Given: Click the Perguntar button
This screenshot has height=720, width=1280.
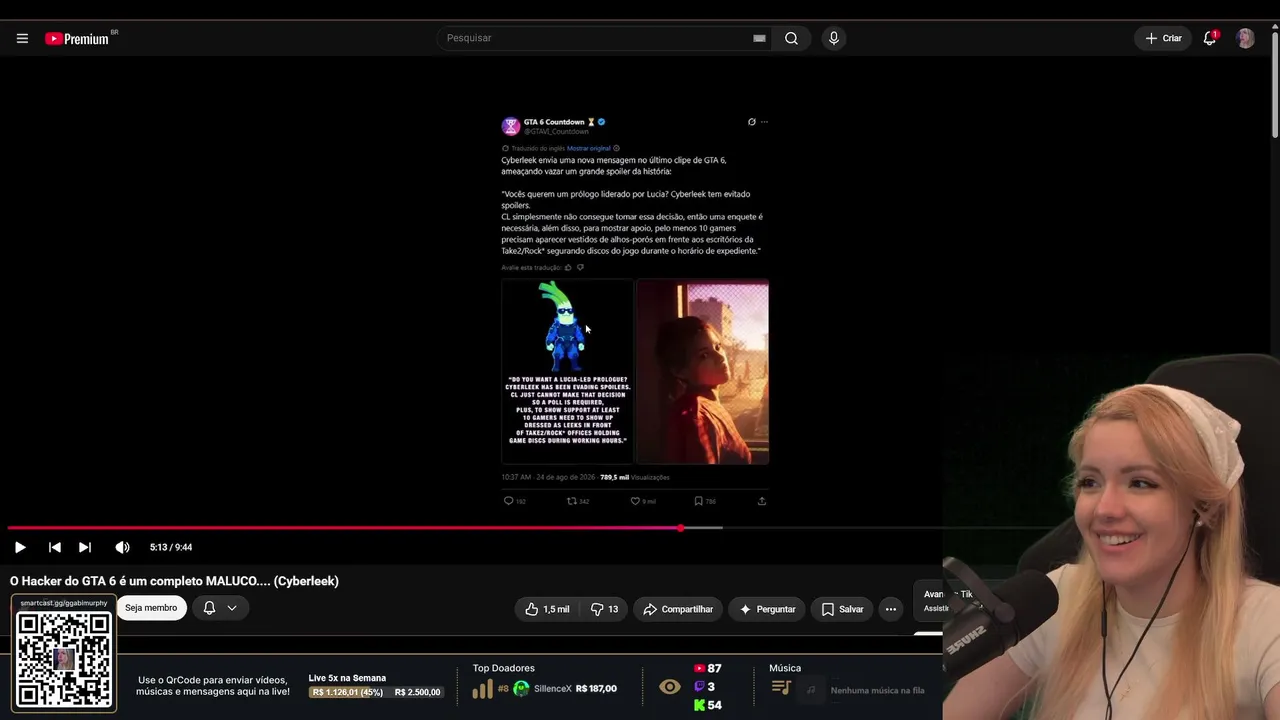Looking at the screenshot, I should pos(767,609).
